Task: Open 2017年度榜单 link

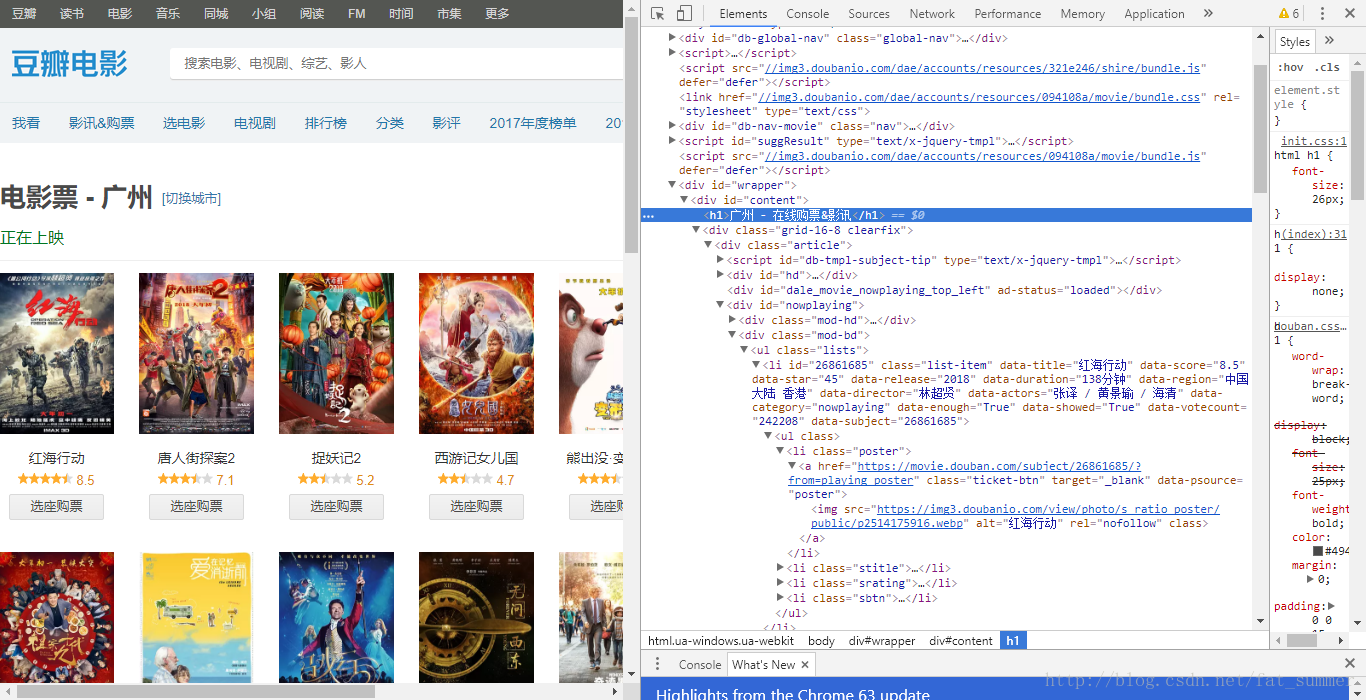Action: (533, 123)
